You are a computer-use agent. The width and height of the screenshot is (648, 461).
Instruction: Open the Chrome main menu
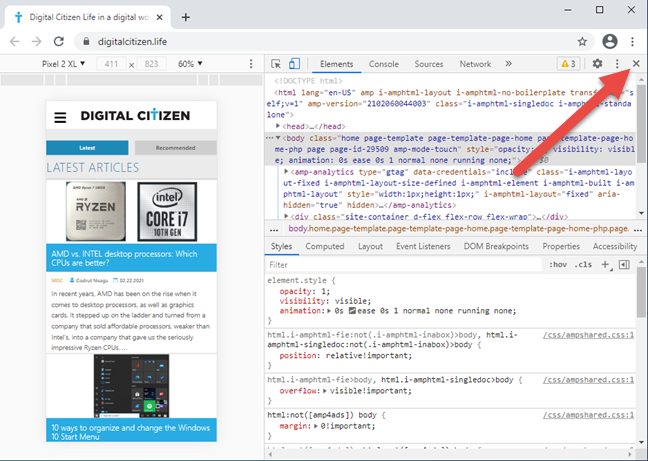coord(632,41)
